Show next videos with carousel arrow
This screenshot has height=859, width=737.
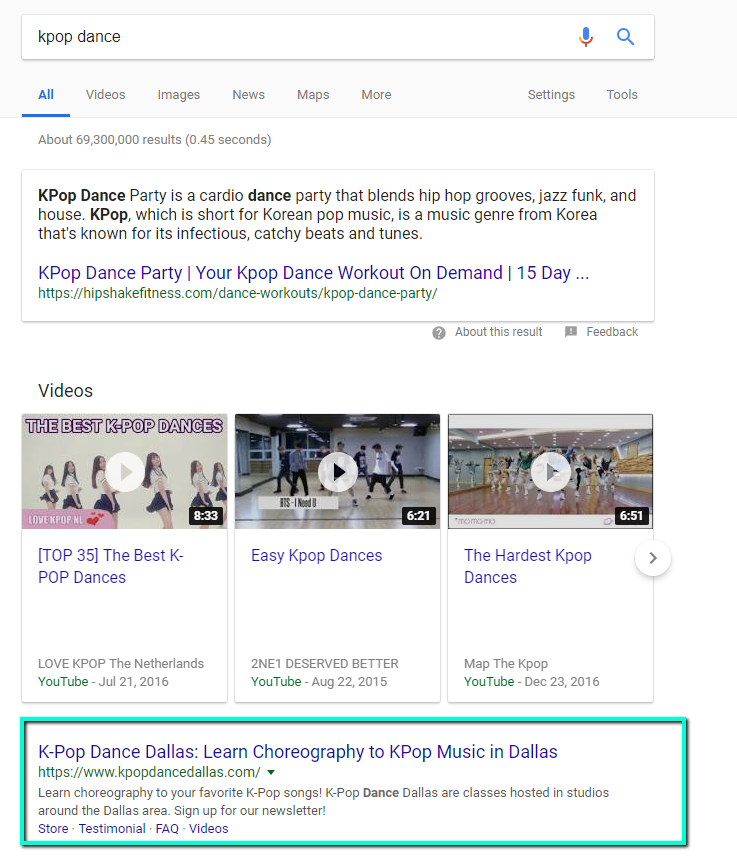[653, 558]
